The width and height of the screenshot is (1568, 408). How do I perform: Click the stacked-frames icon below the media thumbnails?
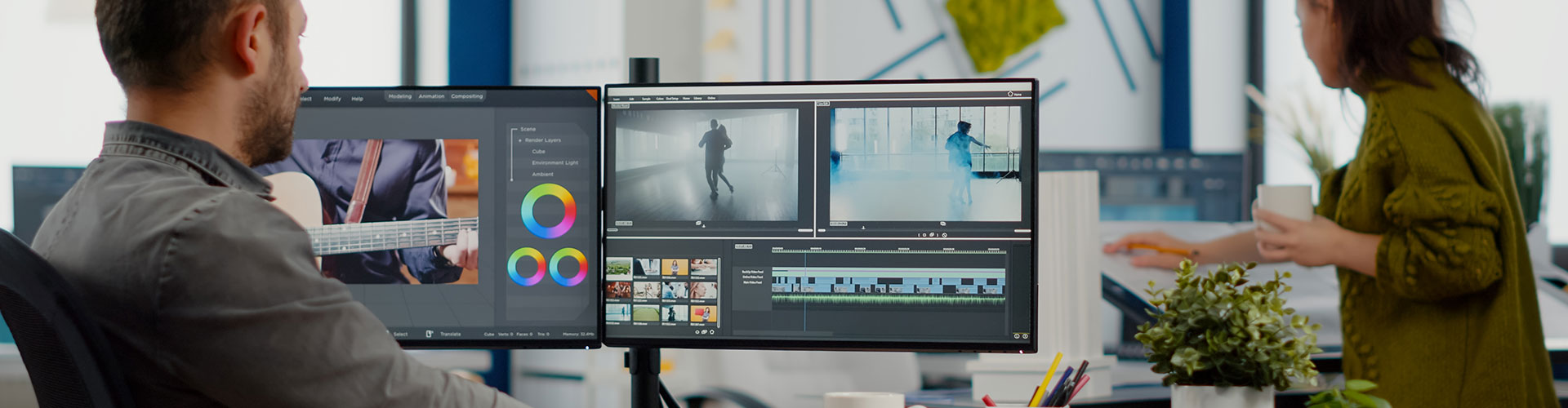(x=704, y=332)
